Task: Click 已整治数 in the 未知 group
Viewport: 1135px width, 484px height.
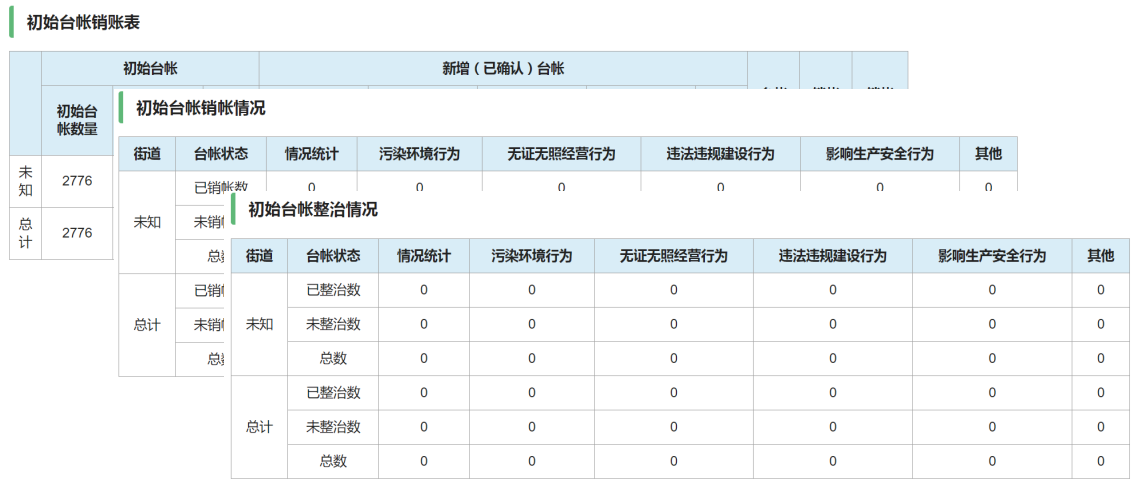Action: point(333,290)
